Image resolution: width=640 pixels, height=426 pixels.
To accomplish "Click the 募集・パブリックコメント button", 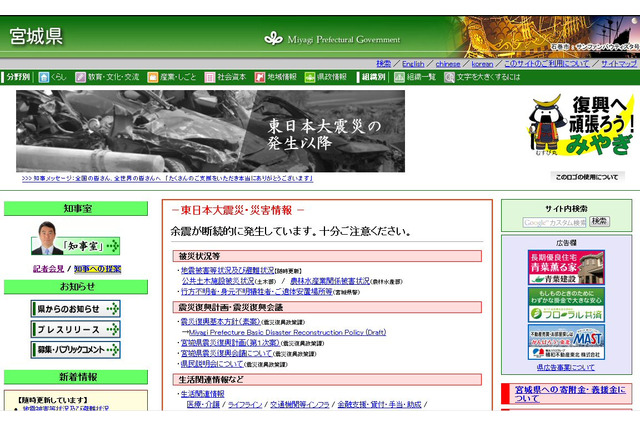I will [x=76, y=350].
